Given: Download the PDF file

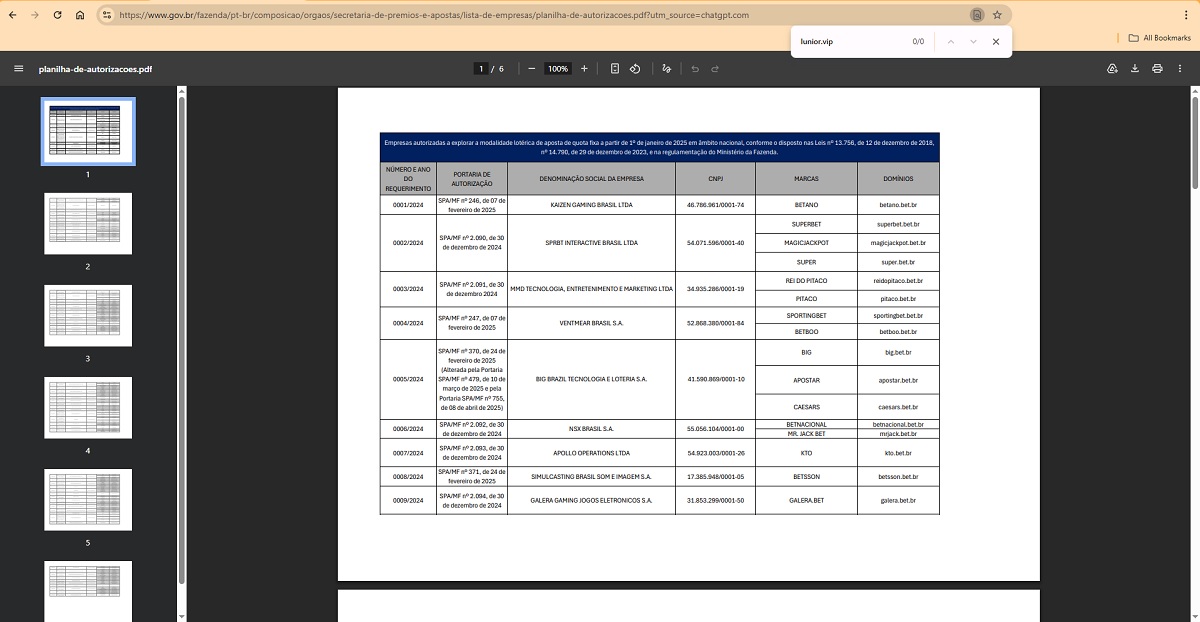Looking at the screenshot, I should click(1135, 69).
